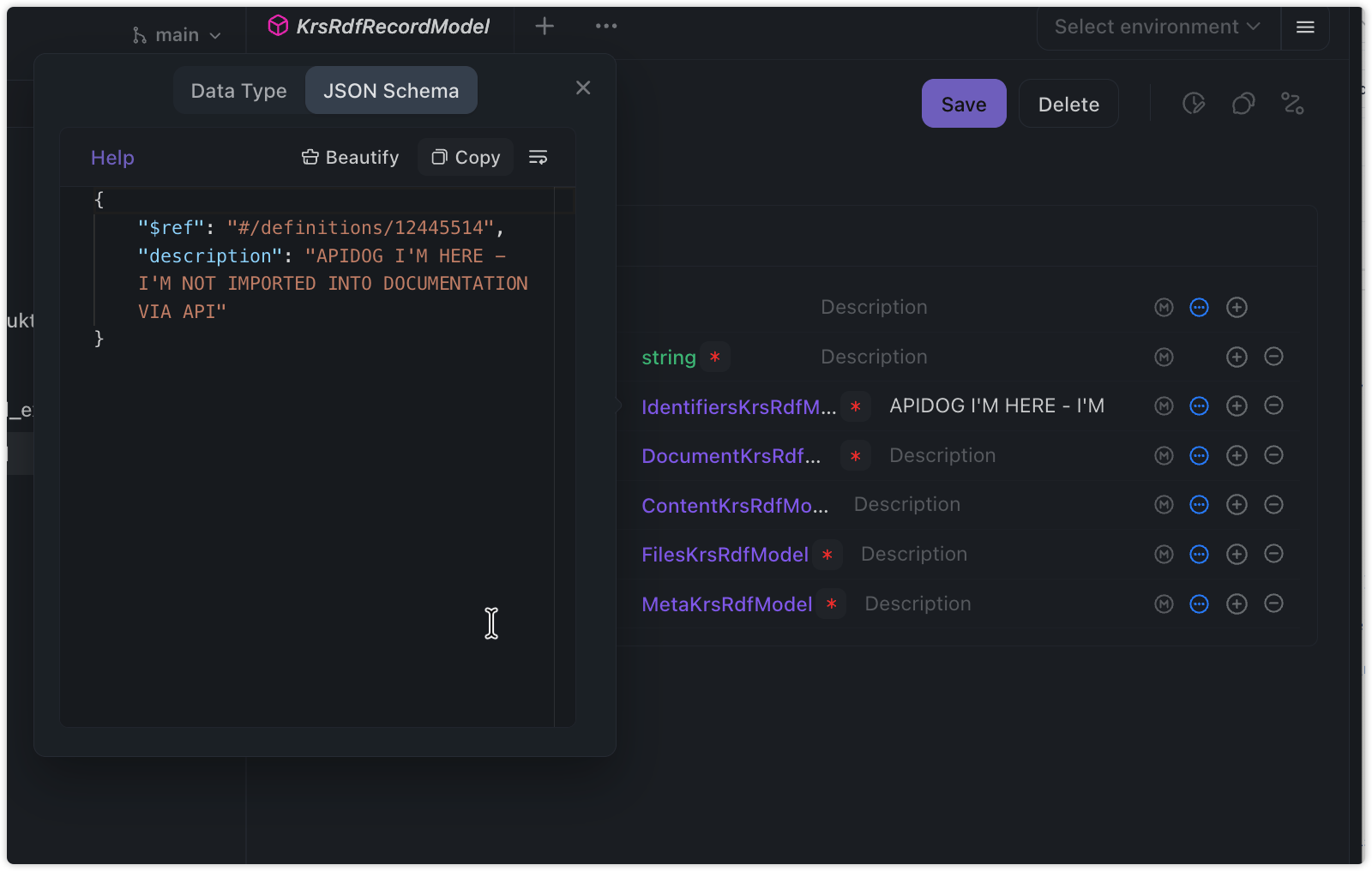Open the tab more options ellipsis
This screenshot has height=871, width=1372.
click(606, 27)
